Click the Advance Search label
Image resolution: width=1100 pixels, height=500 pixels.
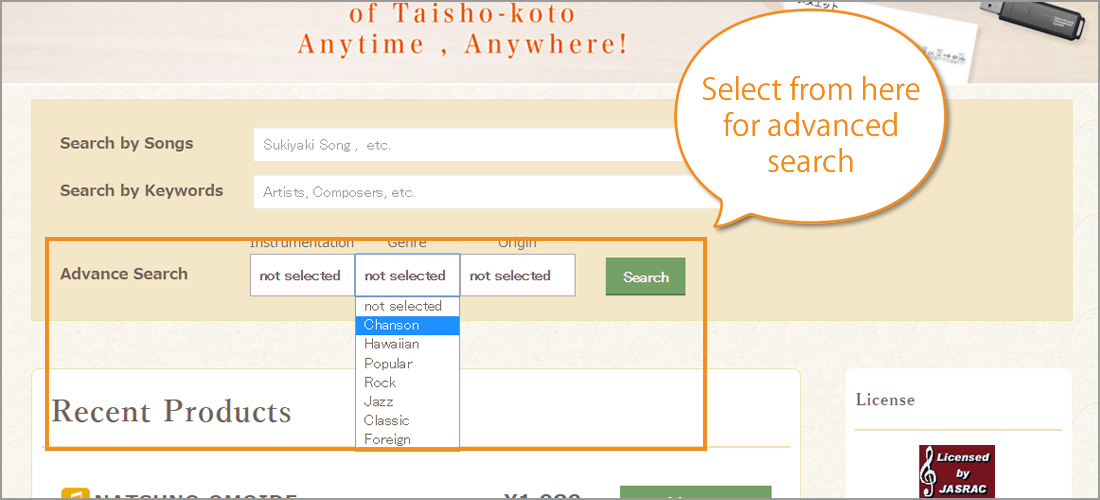[124, 274]
